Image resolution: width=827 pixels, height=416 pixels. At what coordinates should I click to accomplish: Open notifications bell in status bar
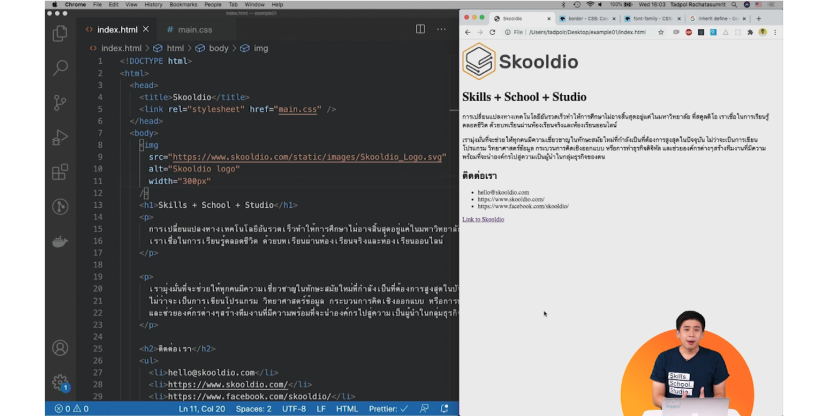click(445, 409)
